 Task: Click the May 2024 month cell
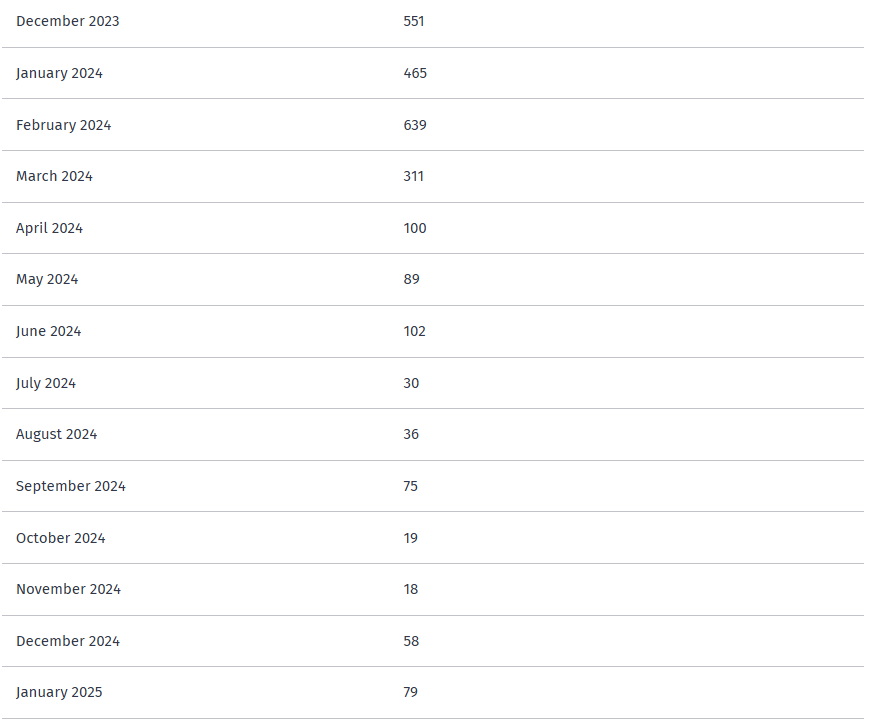coord(47,279)
